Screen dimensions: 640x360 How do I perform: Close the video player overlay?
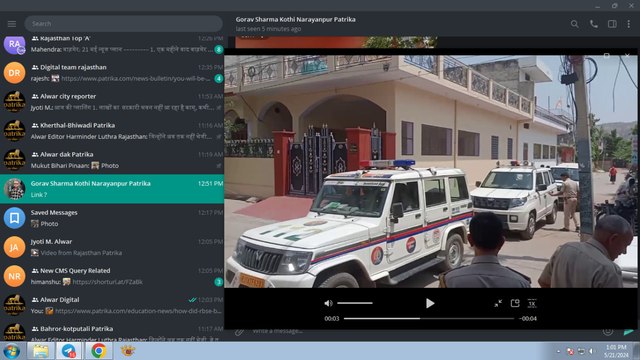click(x=627, y=55)
